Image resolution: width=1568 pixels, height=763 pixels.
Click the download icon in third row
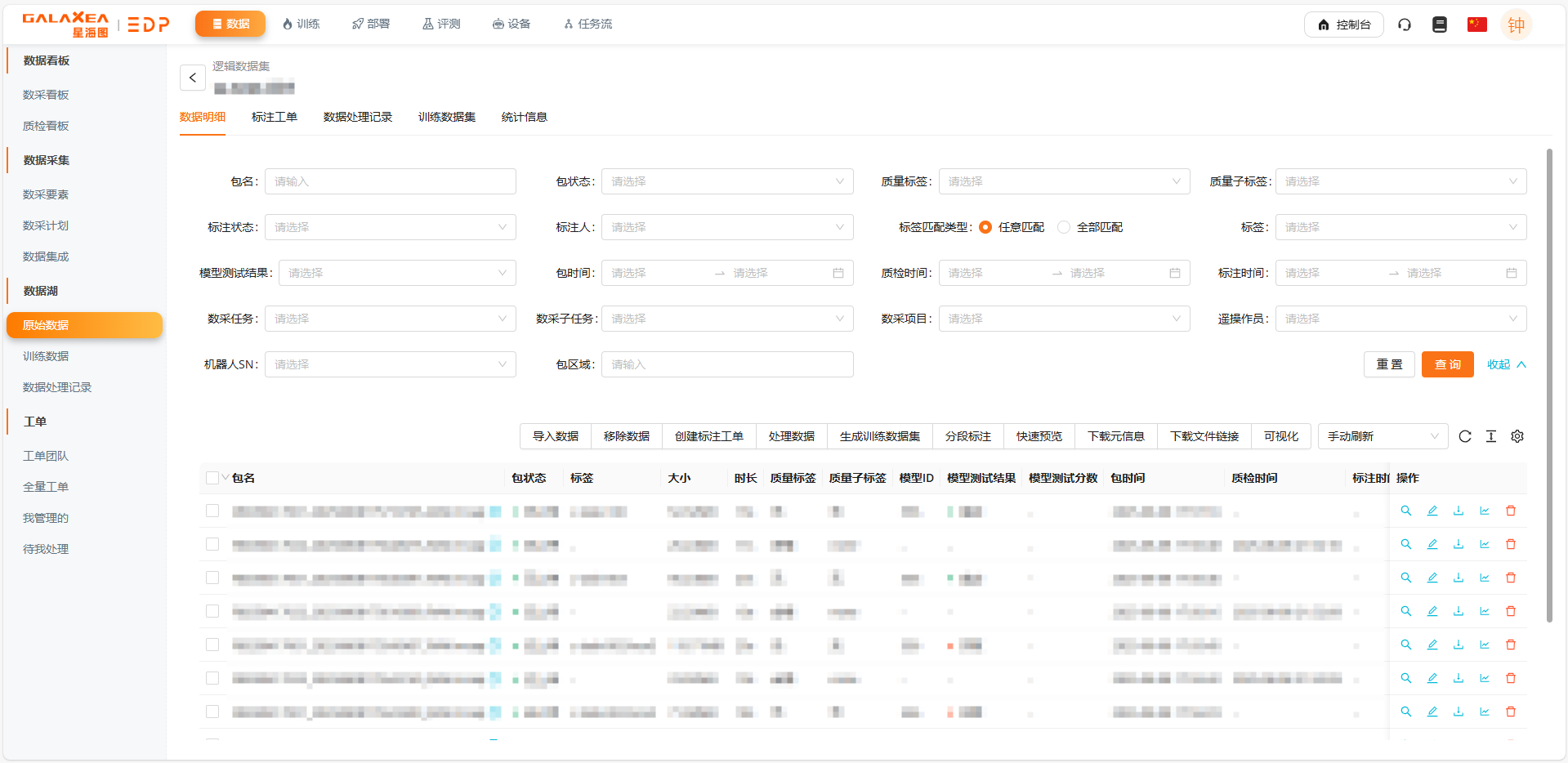tap(1459, 578)
